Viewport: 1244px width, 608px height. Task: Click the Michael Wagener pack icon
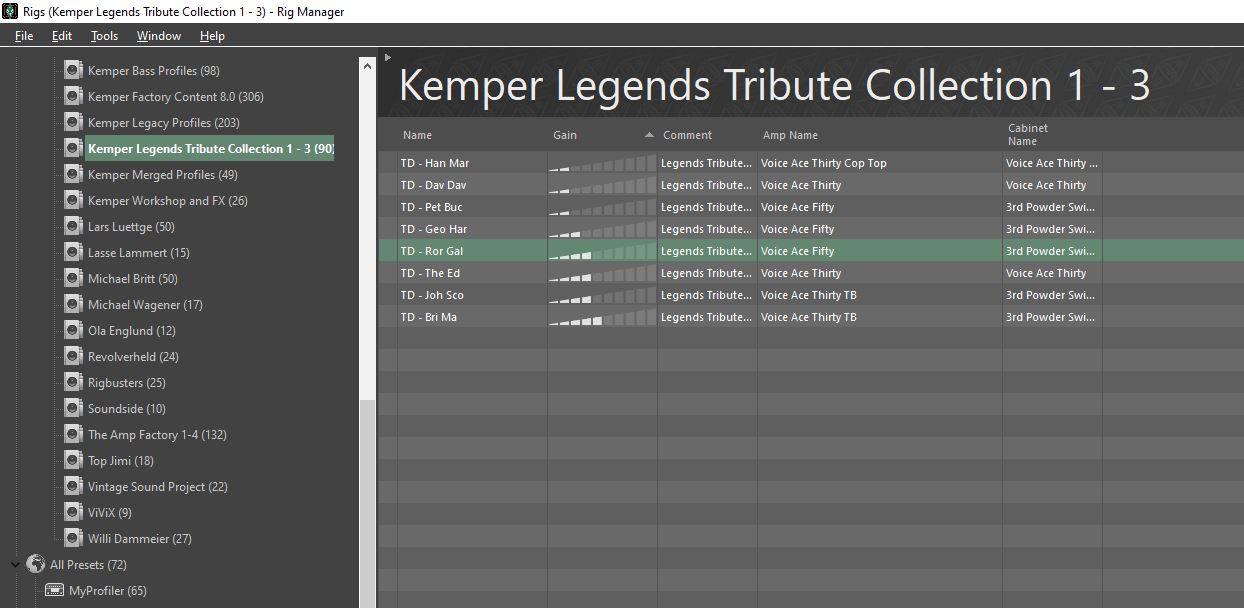tap(72, 305)
